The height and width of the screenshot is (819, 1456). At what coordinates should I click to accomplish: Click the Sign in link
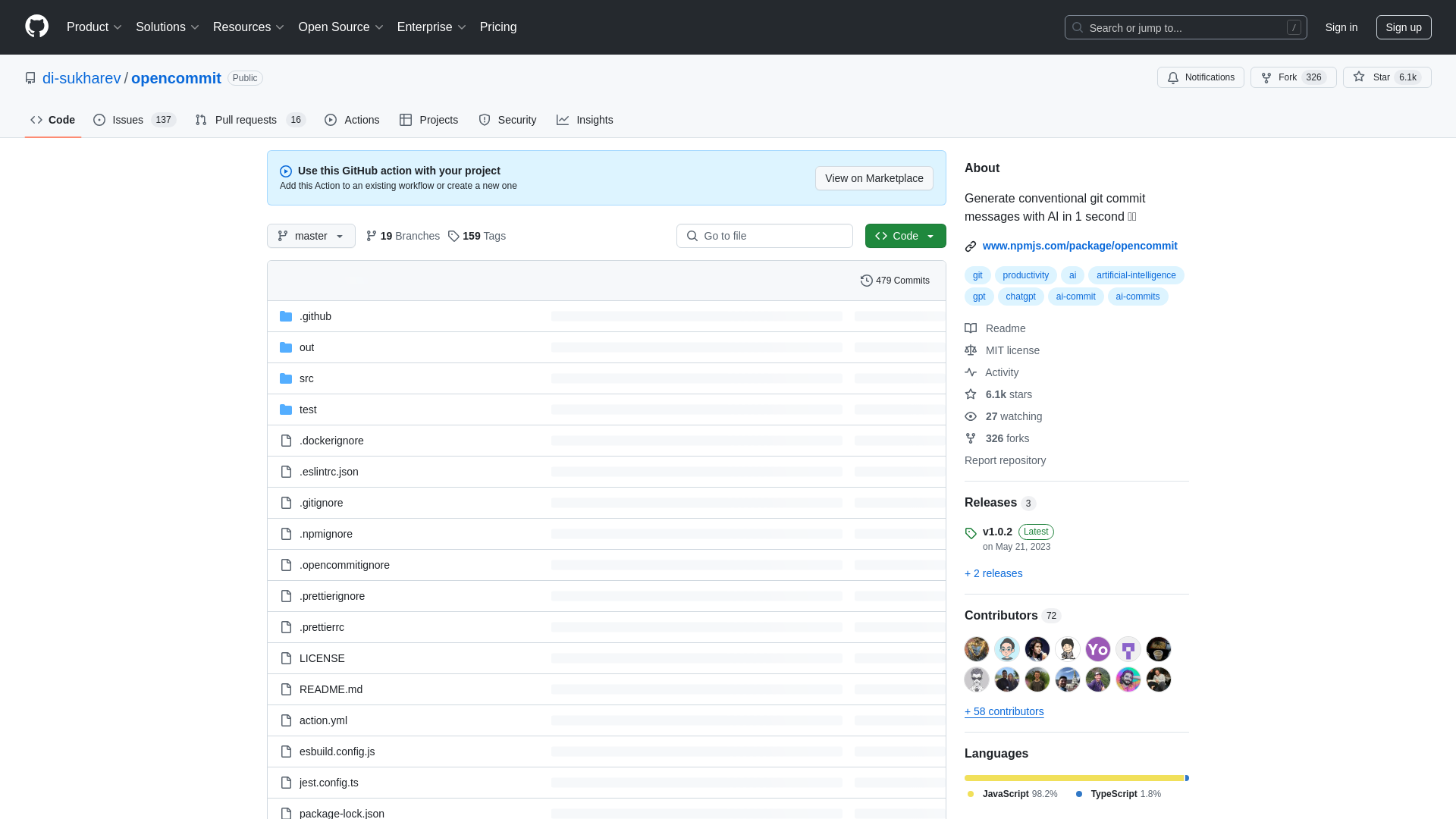[x=1341, y=27]
